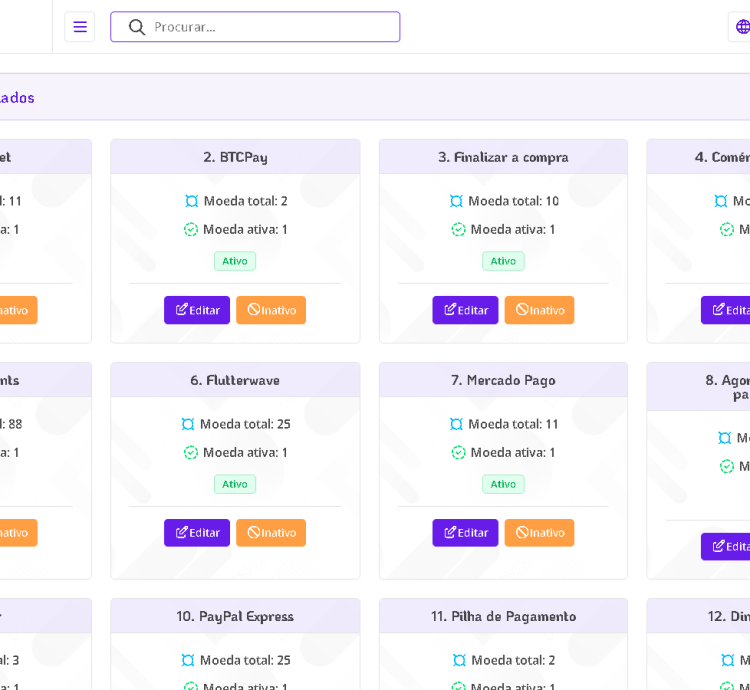Click 'Moeda ativa: 1' in Mercado Pago card
Screen dimensions: 750x690
[x=513, y=452]
